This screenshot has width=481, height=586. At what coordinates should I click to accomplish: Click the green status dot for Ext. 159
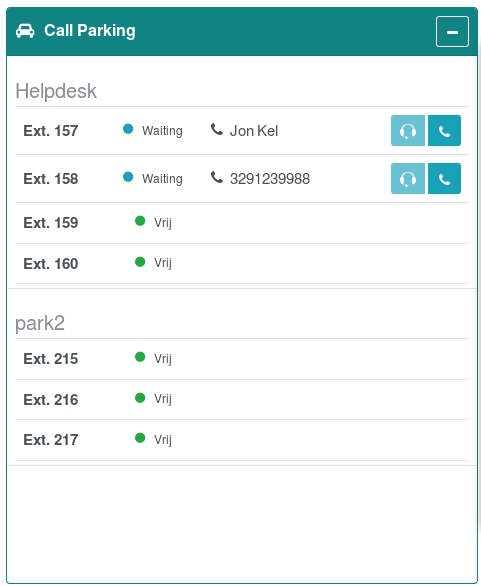tap(140, 221)
